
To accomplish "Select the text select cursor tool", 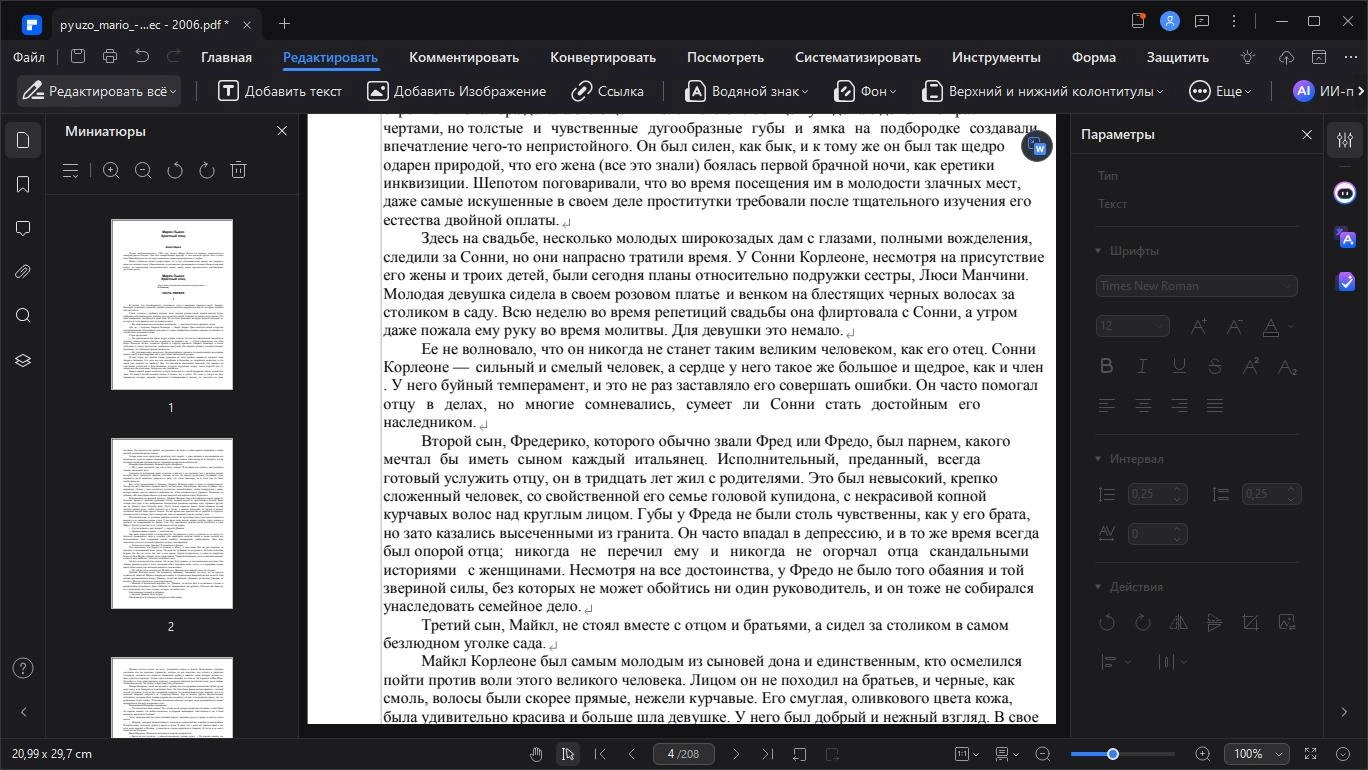I will pos(568,754).
